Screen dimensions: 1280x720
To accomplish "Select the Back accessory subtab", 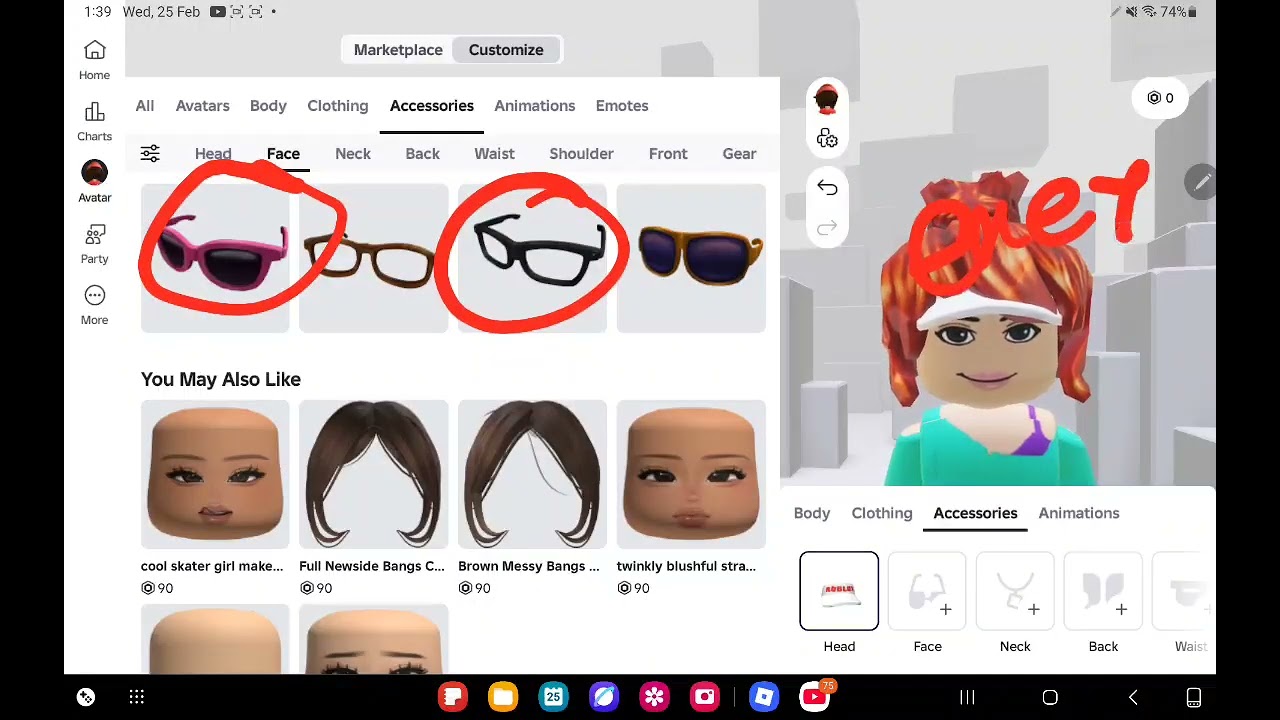I will click(422, 154).
